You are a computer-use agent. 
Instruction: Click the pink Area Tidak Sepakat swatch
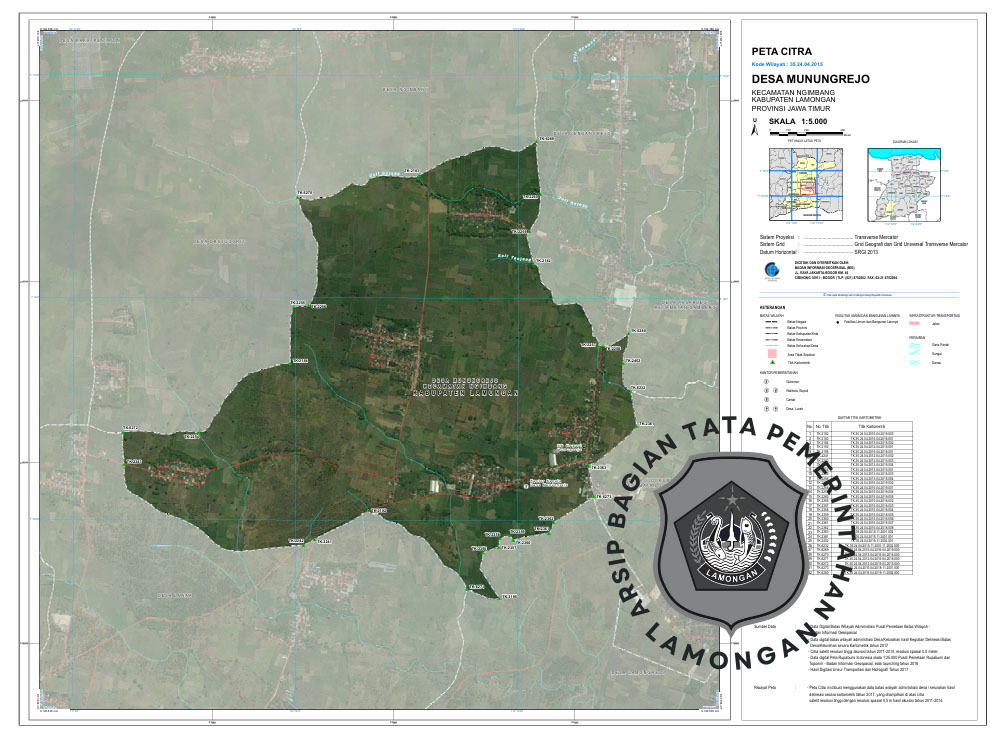(x=770, y=354)
